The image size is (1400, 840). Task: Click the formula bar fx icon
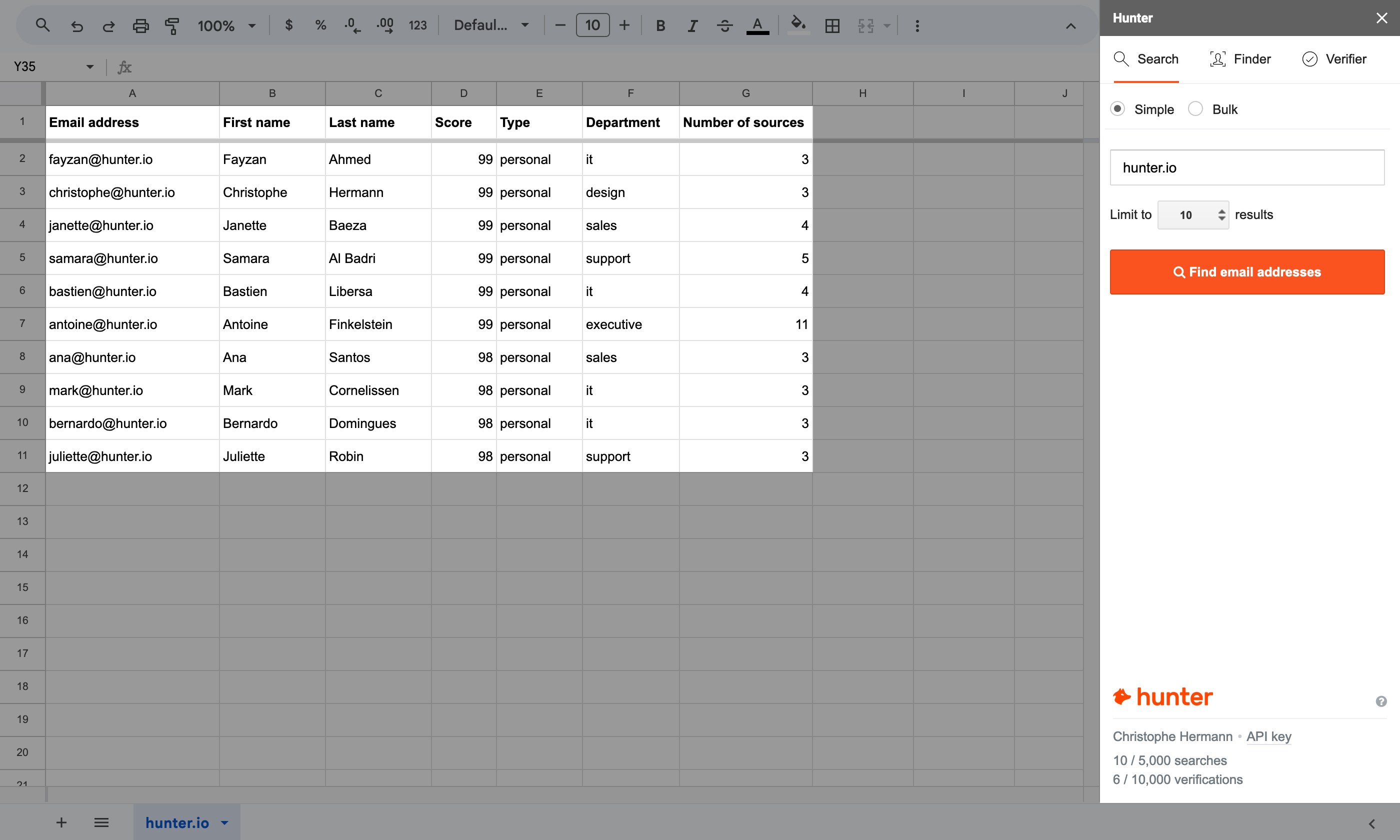(124, 67)
